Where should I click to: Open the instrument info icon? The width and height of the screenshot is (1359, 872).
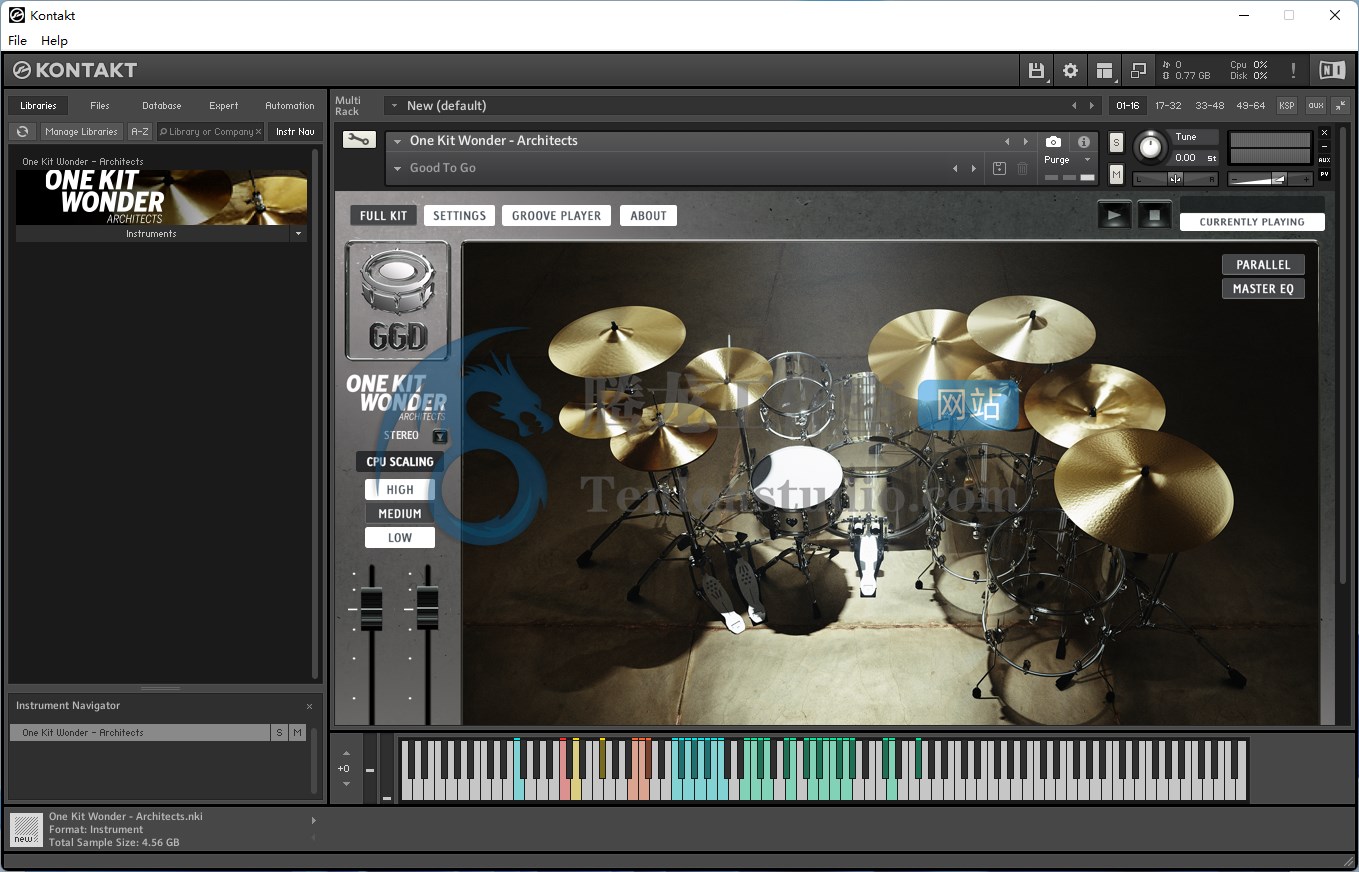coord(1083,142)
